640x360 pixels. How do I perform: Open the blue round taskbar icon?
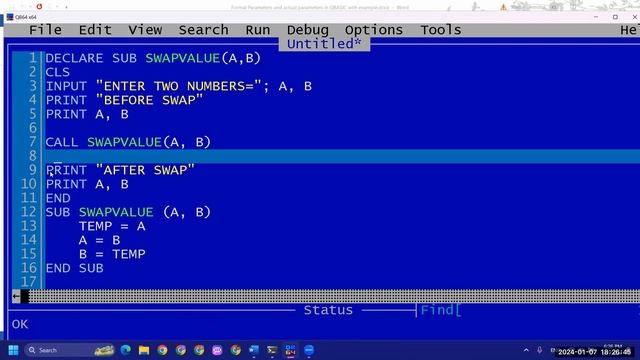(309, 350)
